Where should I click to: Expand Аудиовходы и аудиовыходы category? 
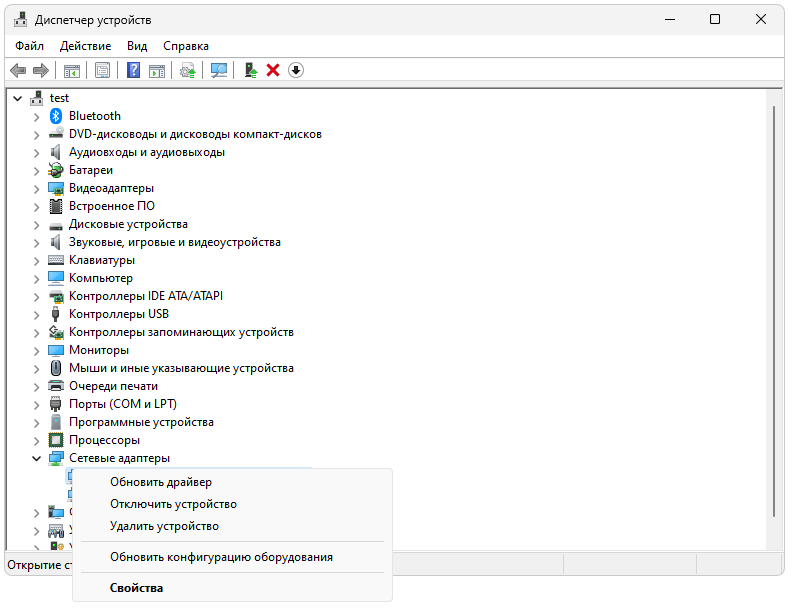(36, 153)
